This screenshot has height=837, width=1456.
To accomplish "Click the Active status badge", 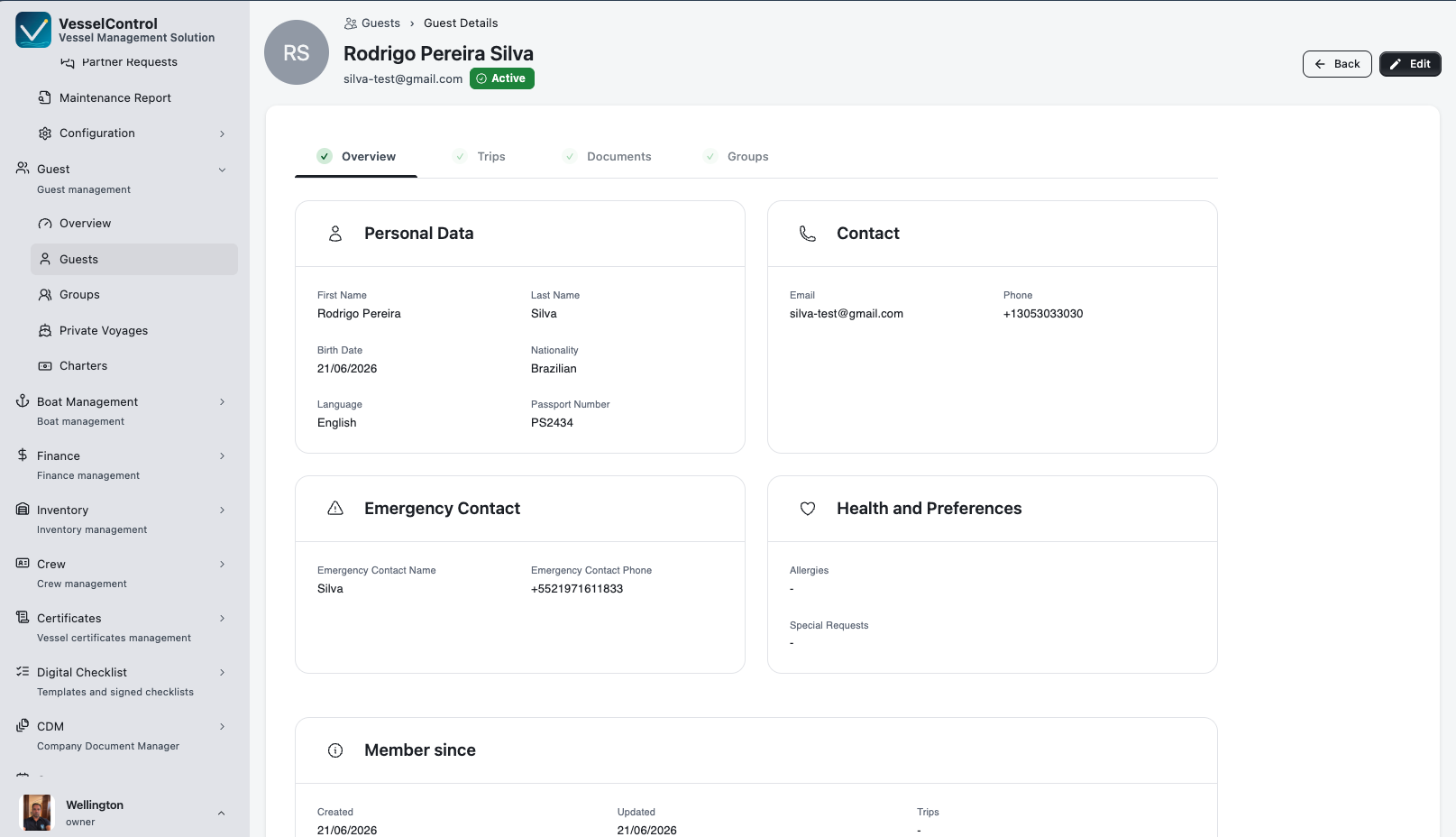I will pos(502,78).
